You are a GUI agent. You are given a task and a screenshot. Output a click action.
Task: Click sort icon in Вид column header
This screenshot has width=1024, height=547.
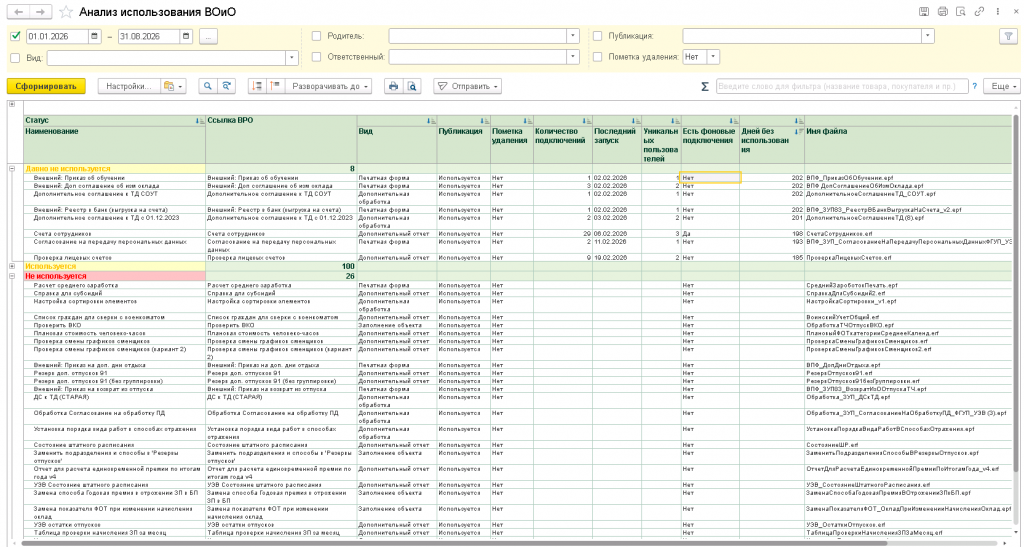click(431, 121)
